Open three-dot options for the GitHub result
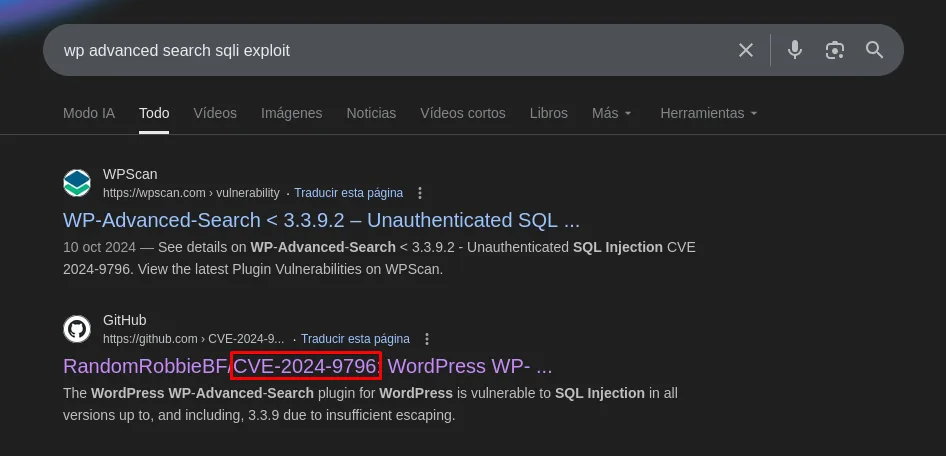 [427, 339]
